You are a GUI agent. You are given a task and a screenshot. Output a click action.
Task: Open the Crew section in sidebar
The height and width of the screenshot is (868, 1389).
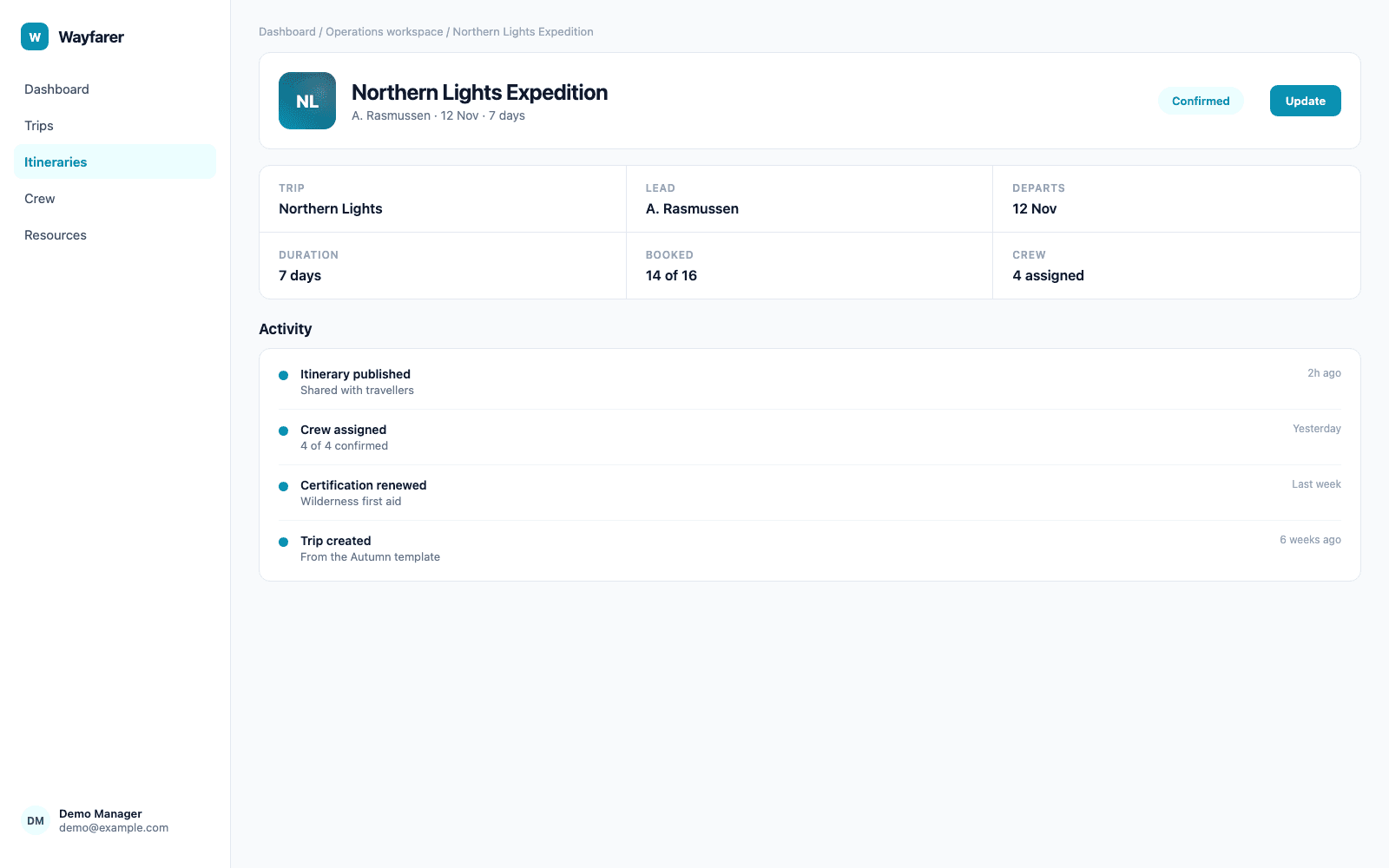(115, 199)
